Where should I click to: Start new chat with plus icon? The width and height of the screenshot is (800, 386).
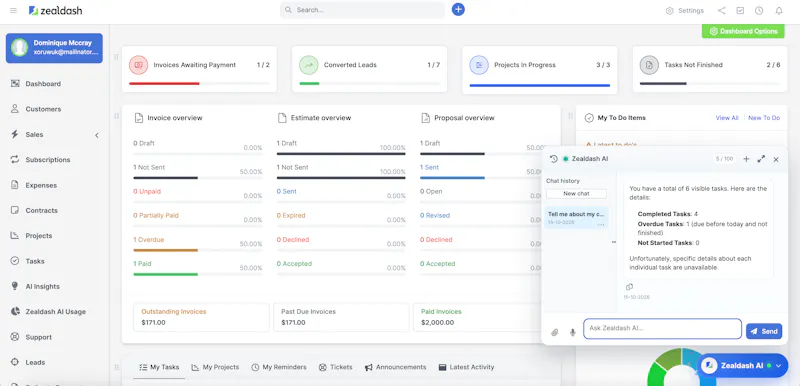pos(746,159)
